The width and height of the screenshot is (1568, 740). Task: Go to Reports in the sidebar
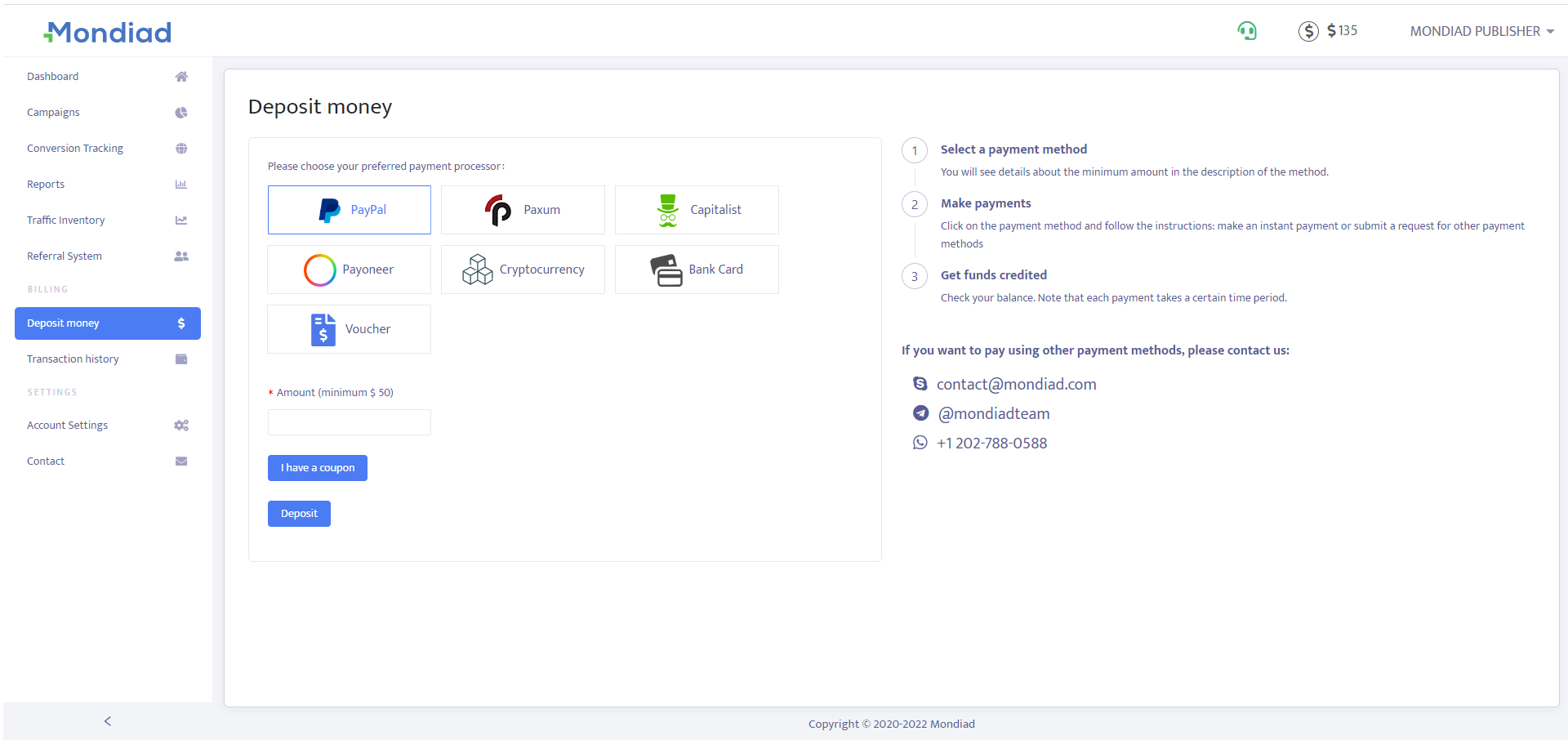coord(46,185)
